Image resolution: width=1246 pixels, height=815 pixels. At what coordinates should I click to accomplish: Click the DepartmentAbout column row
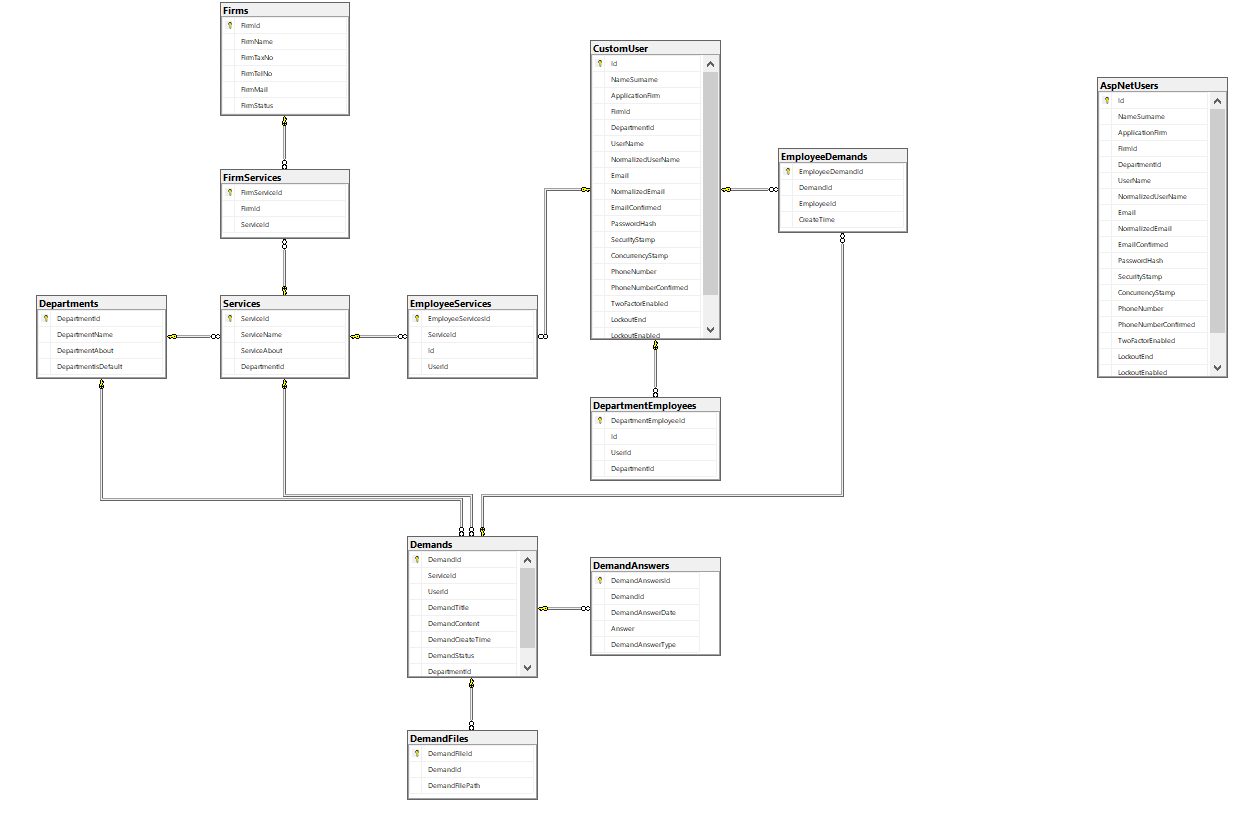101,351
